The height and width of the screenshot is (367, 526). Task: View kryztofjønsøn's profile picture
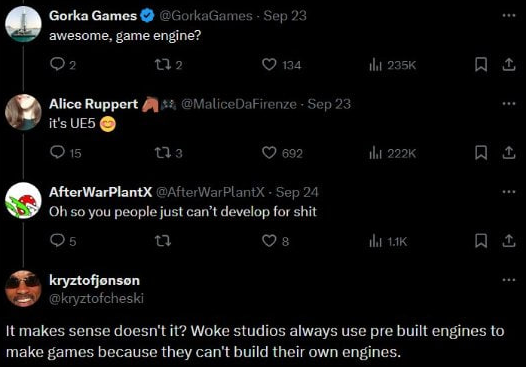23,289
